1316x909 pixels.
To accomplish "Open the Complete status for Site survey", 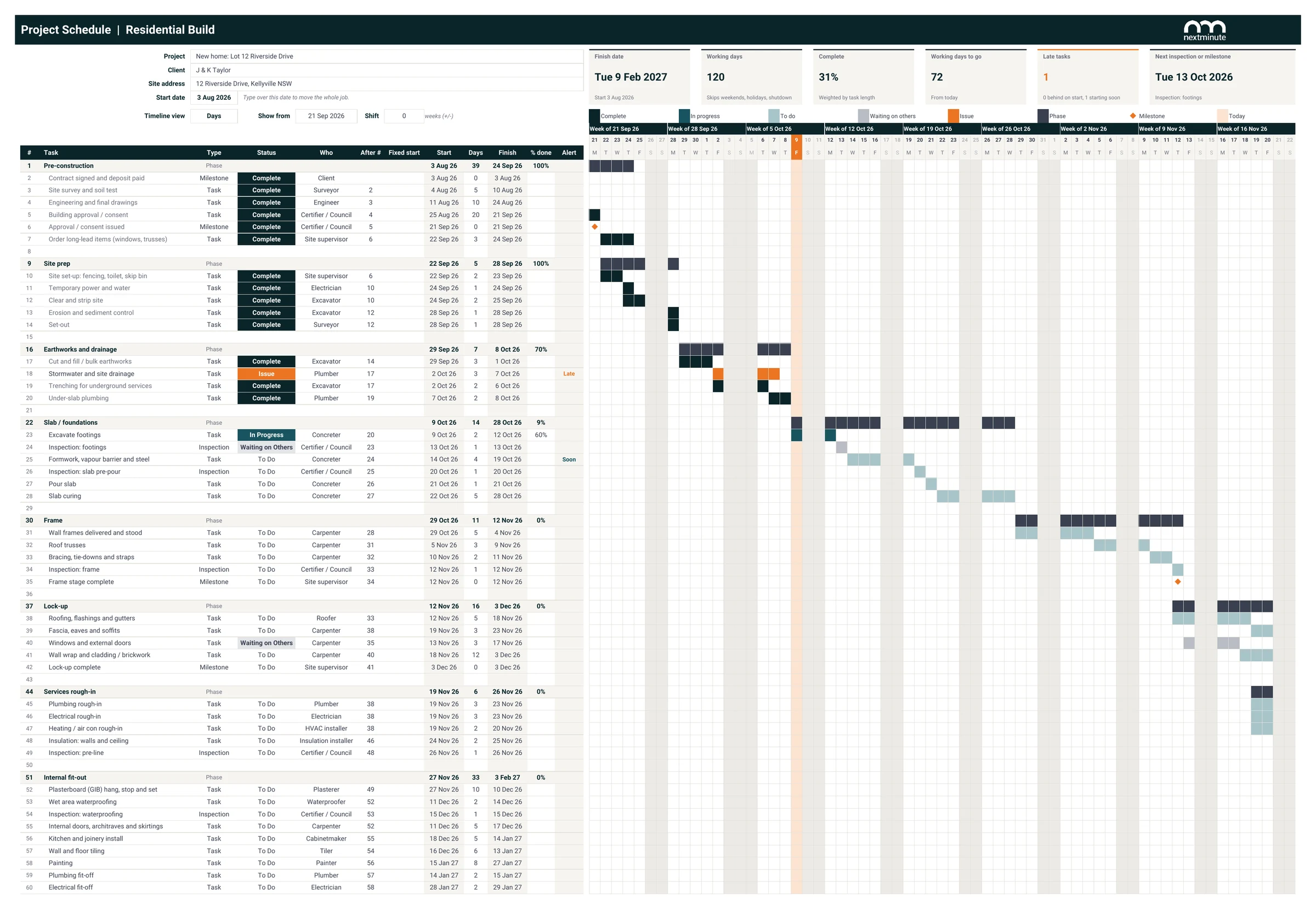I will [266, 190].
